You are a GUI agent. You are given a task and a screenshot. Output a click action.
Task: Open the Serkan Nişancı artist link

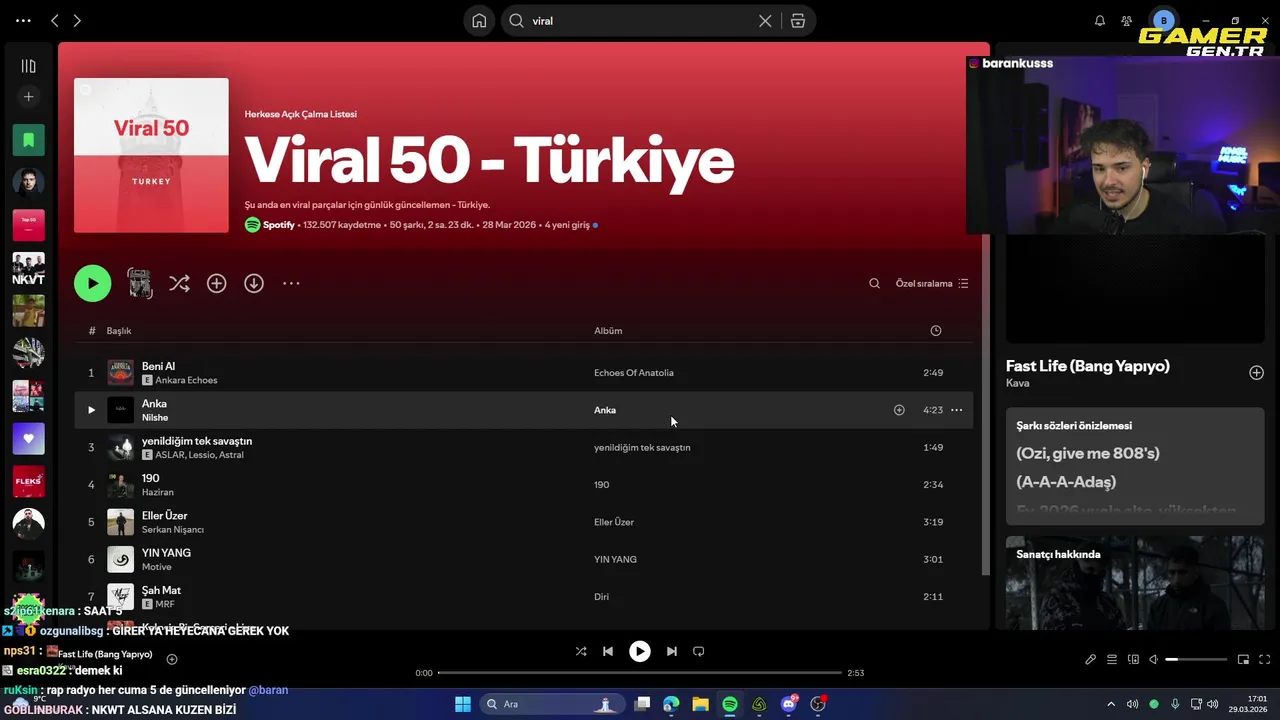click(173, 530)
